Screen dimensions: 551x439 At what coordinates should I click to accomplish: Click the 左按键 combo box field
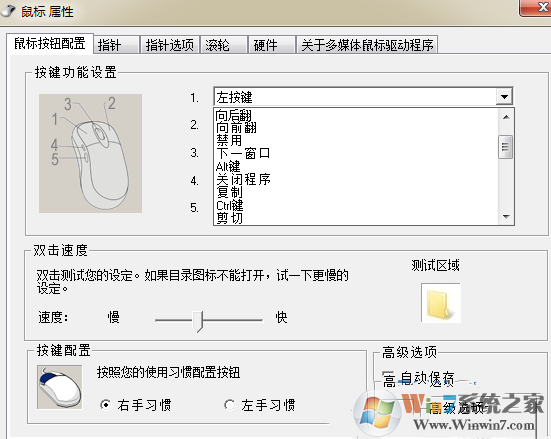point(363,96)
